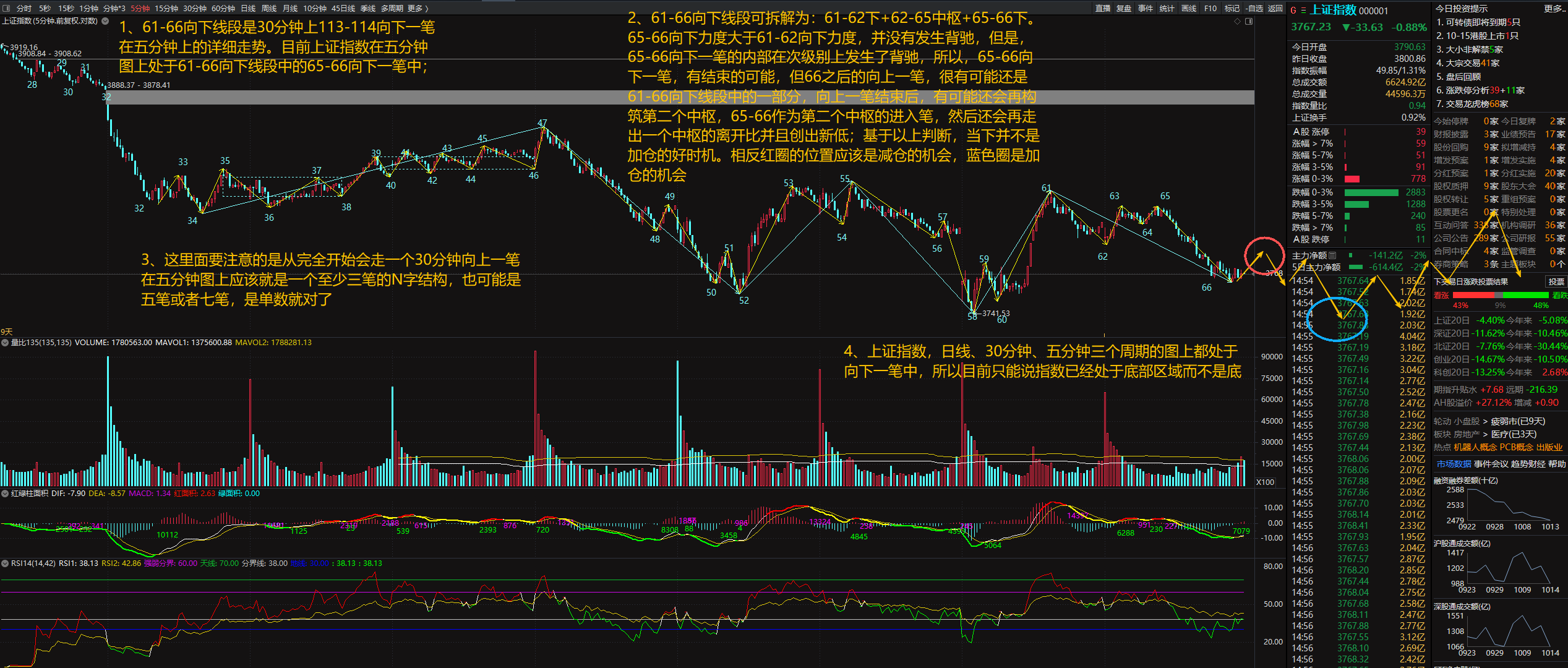Open the red G icon beside 上证指数

click(1293, 11)
